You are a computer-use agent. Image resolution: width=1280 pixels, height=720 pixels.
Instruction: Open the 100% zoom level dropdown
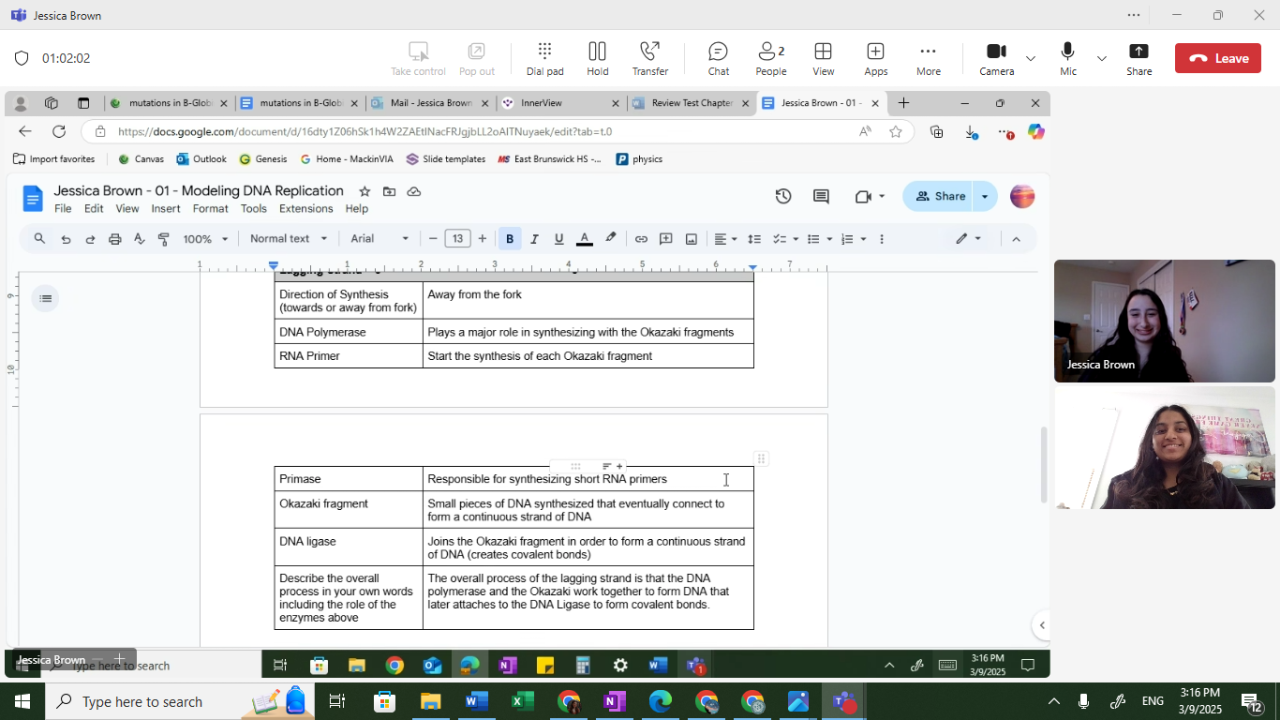pyautogui.click(x=205, y=239)
